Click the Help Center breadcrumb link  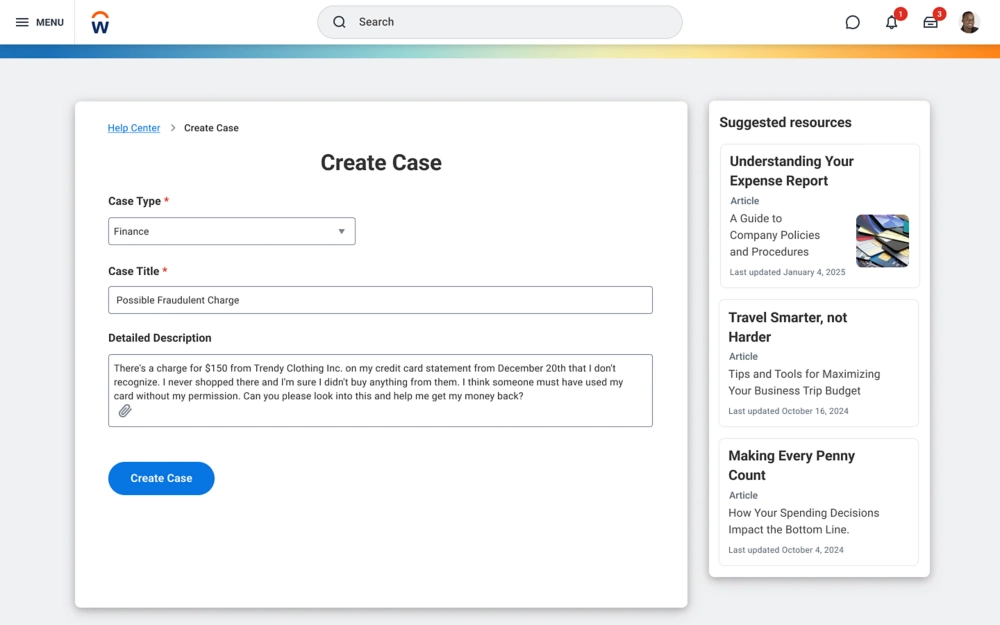point(134,128)
